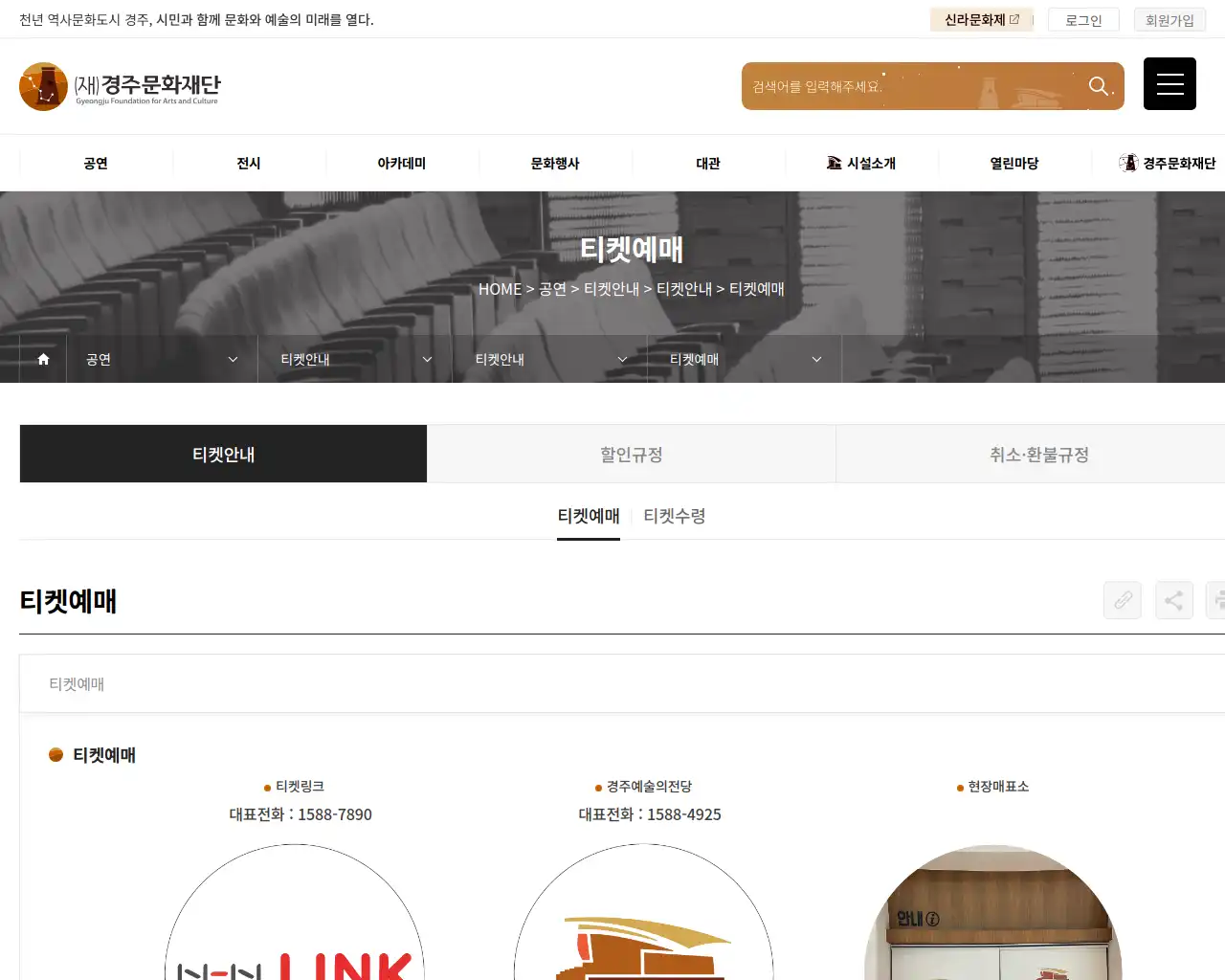
Task: Click the print icon button
Action: click(x=1217, y=600)
